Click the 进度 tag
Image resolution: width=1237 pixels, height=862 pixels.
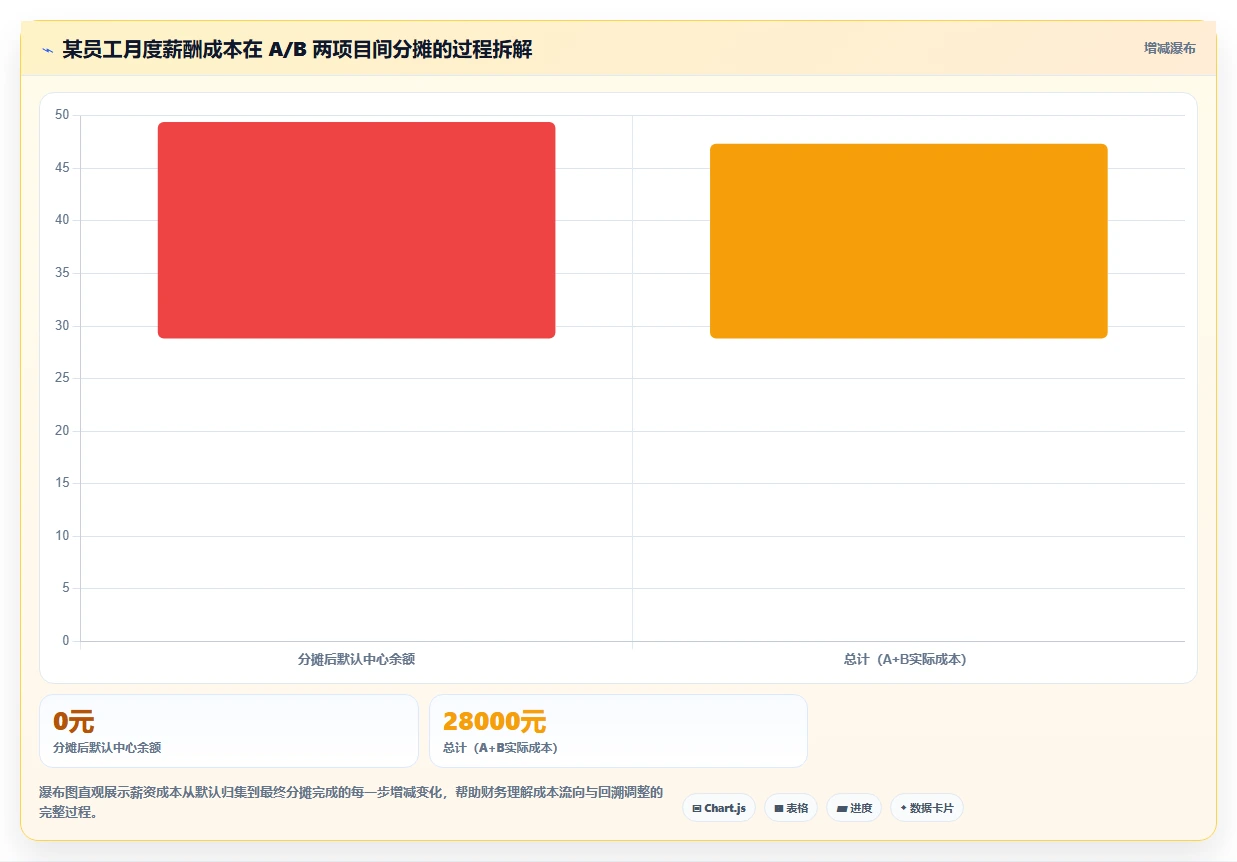click(854, 808)
